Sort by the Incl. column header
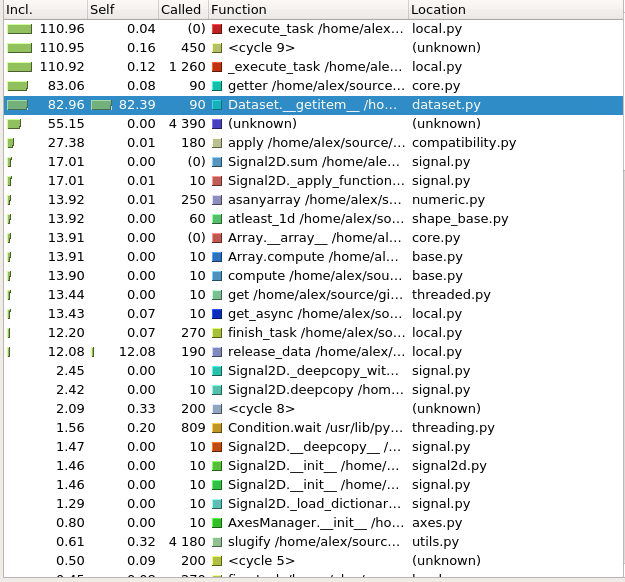 pos(45,10)
